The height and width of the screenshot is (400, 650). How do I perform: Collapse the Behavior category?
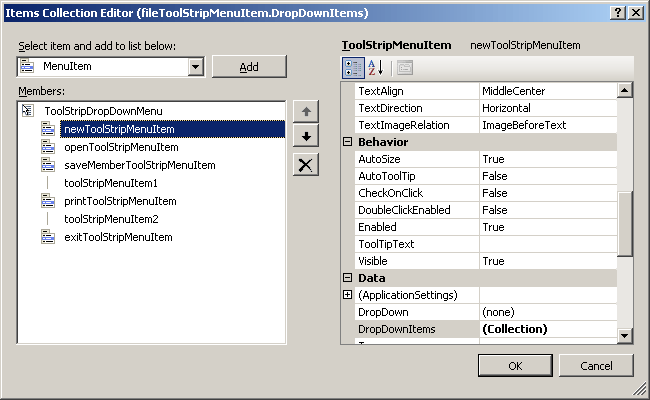click(348, 142)
